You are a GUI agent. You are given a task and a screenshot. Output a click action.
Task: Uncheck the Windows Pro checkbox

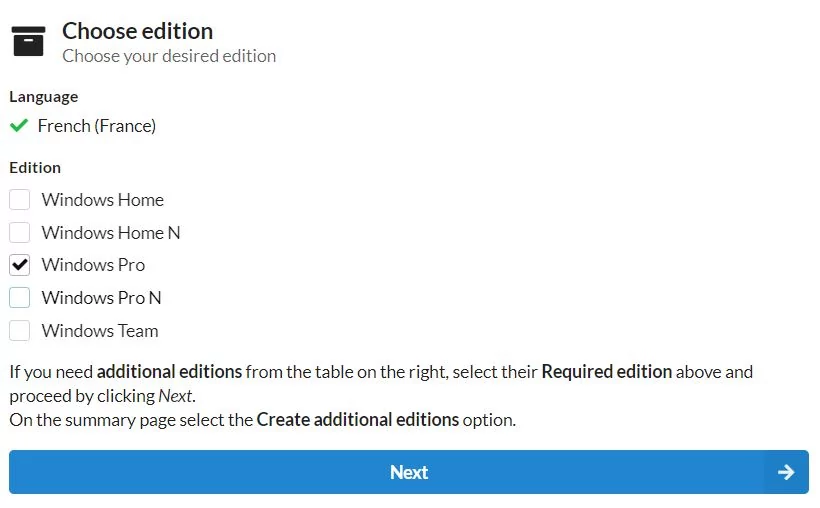(19, 265)
